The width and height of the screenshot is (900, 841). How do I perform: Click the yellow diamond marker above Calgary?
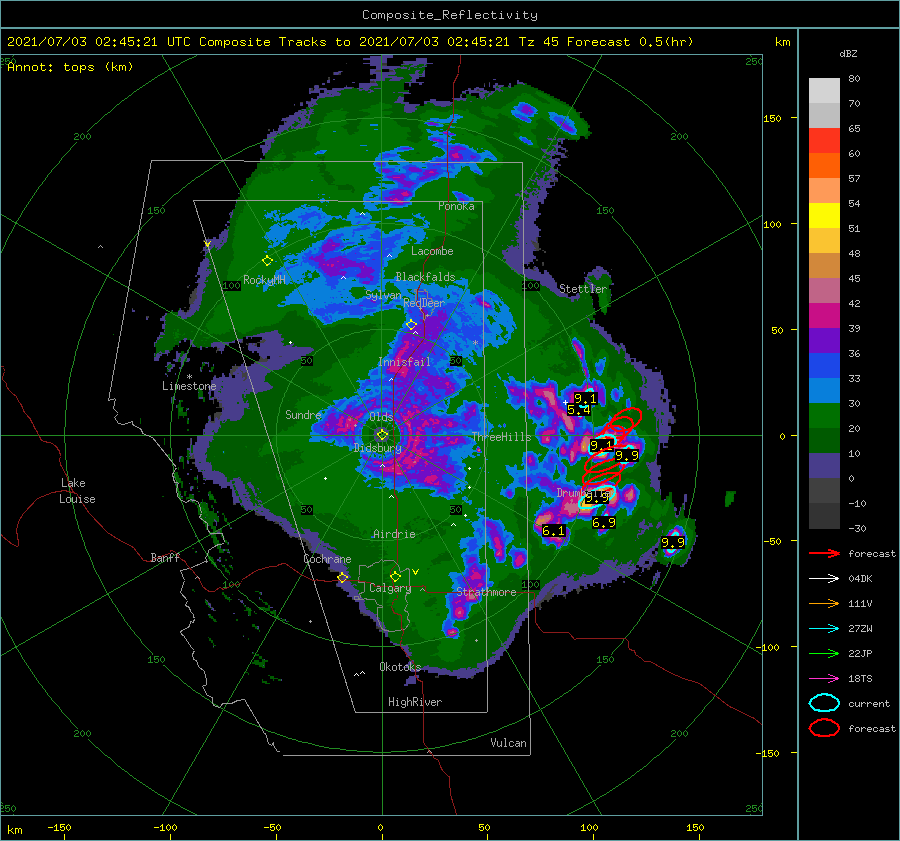click(x=395, y=576)
